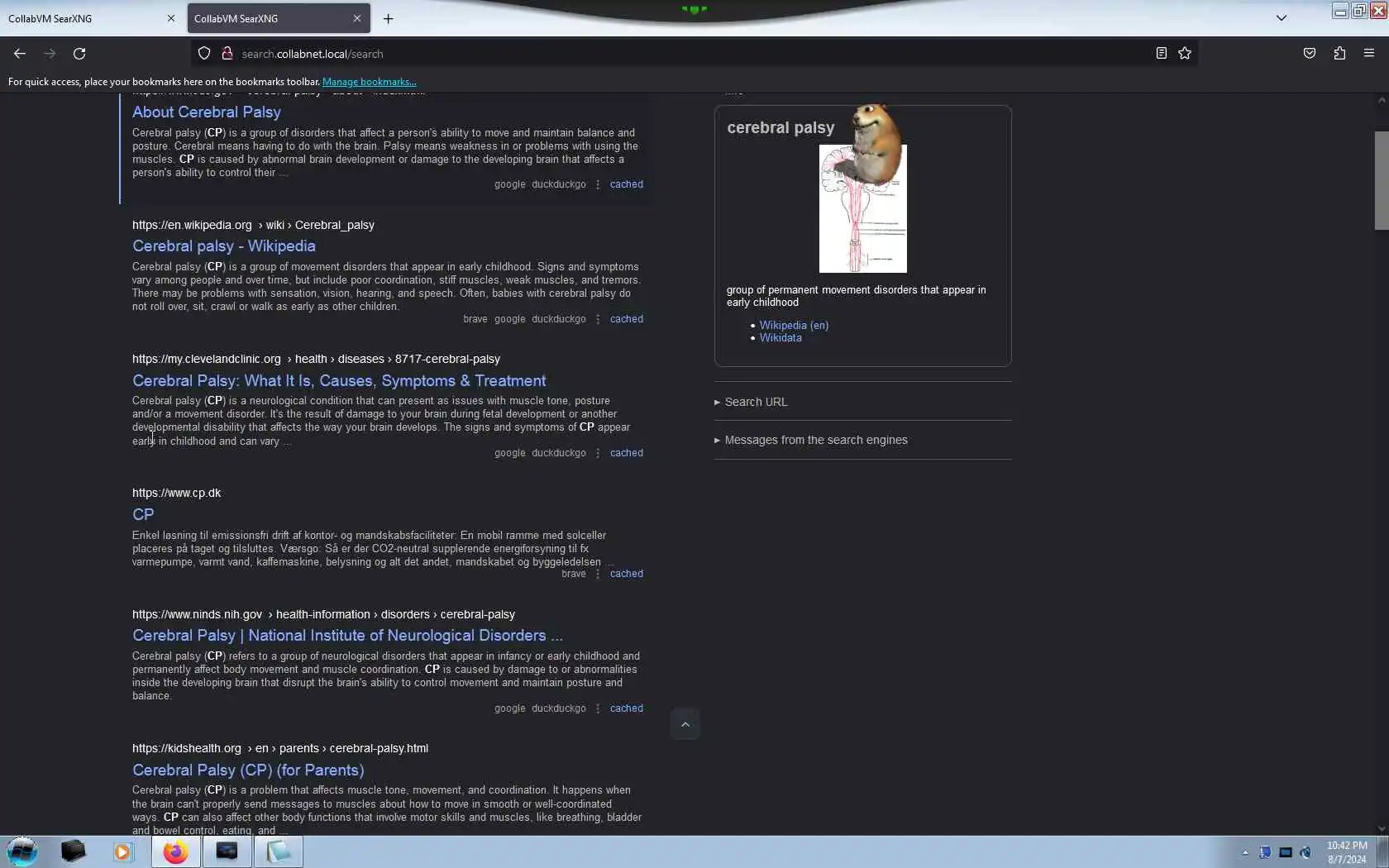This screenshot has height=868, width=1389.
Task: Click the site security padlock icon
Action: pos(227,54)
